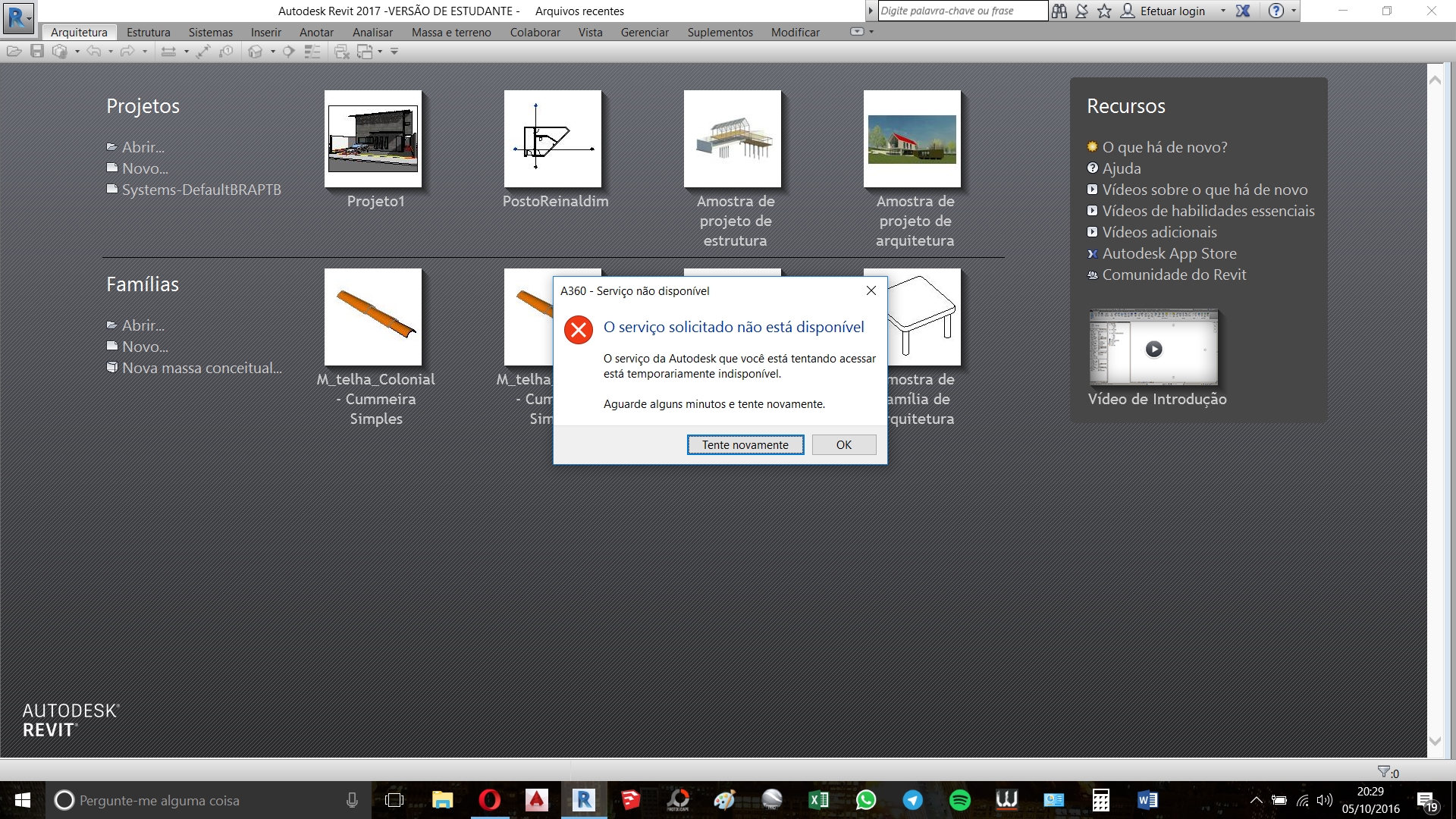This screenshot has height=819, width=1456.
Task: Expand the Revit application menu button
Action: click(18, 17)
